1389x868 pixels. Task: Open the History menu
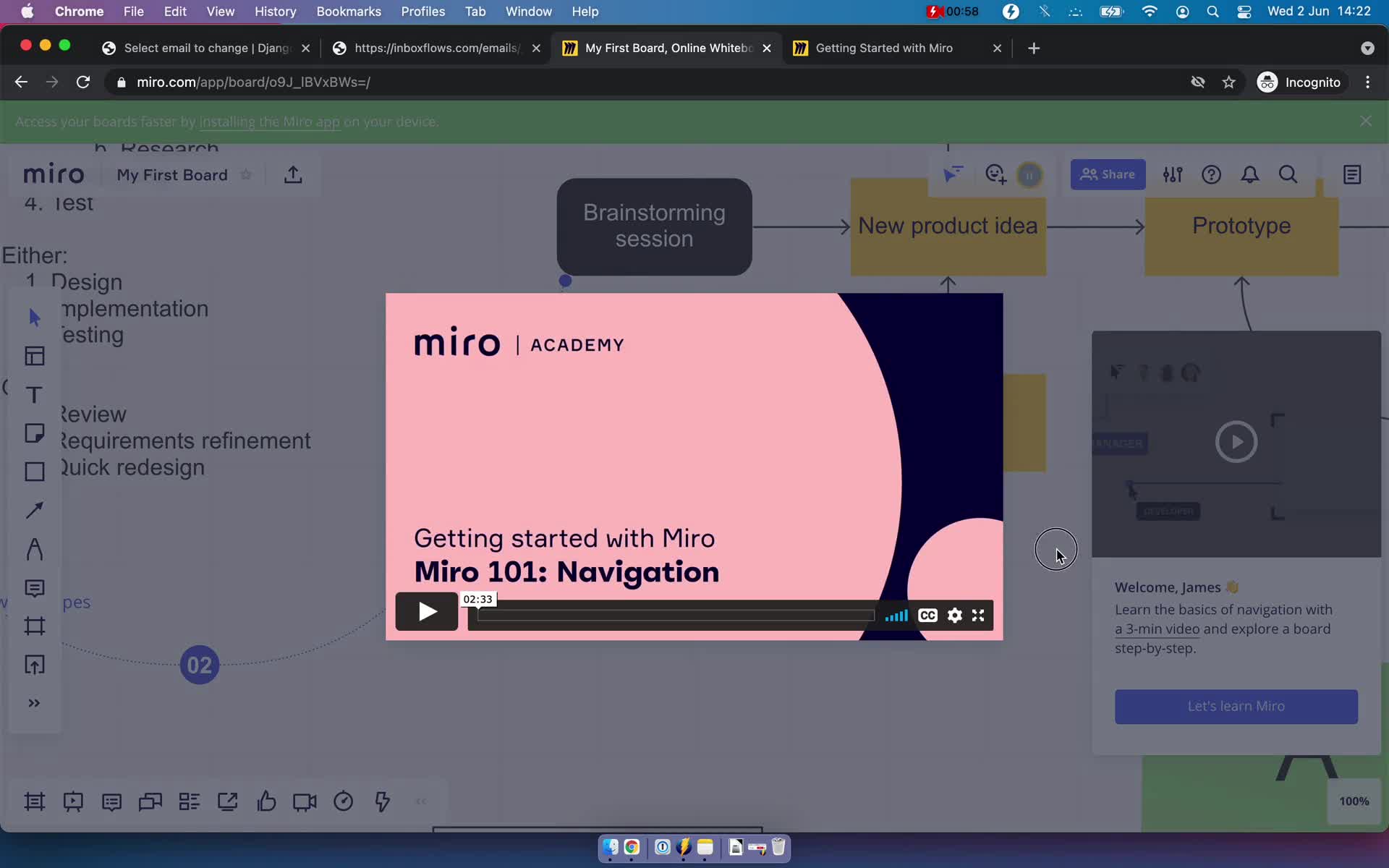coord(275,12)
